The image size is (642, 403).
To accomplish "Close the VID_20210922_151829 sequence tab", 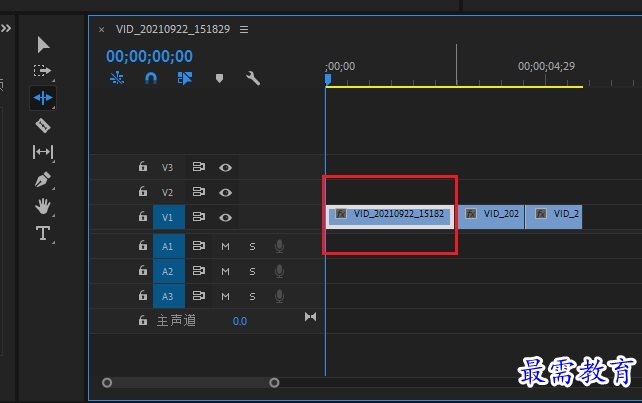I will (102, 29).
